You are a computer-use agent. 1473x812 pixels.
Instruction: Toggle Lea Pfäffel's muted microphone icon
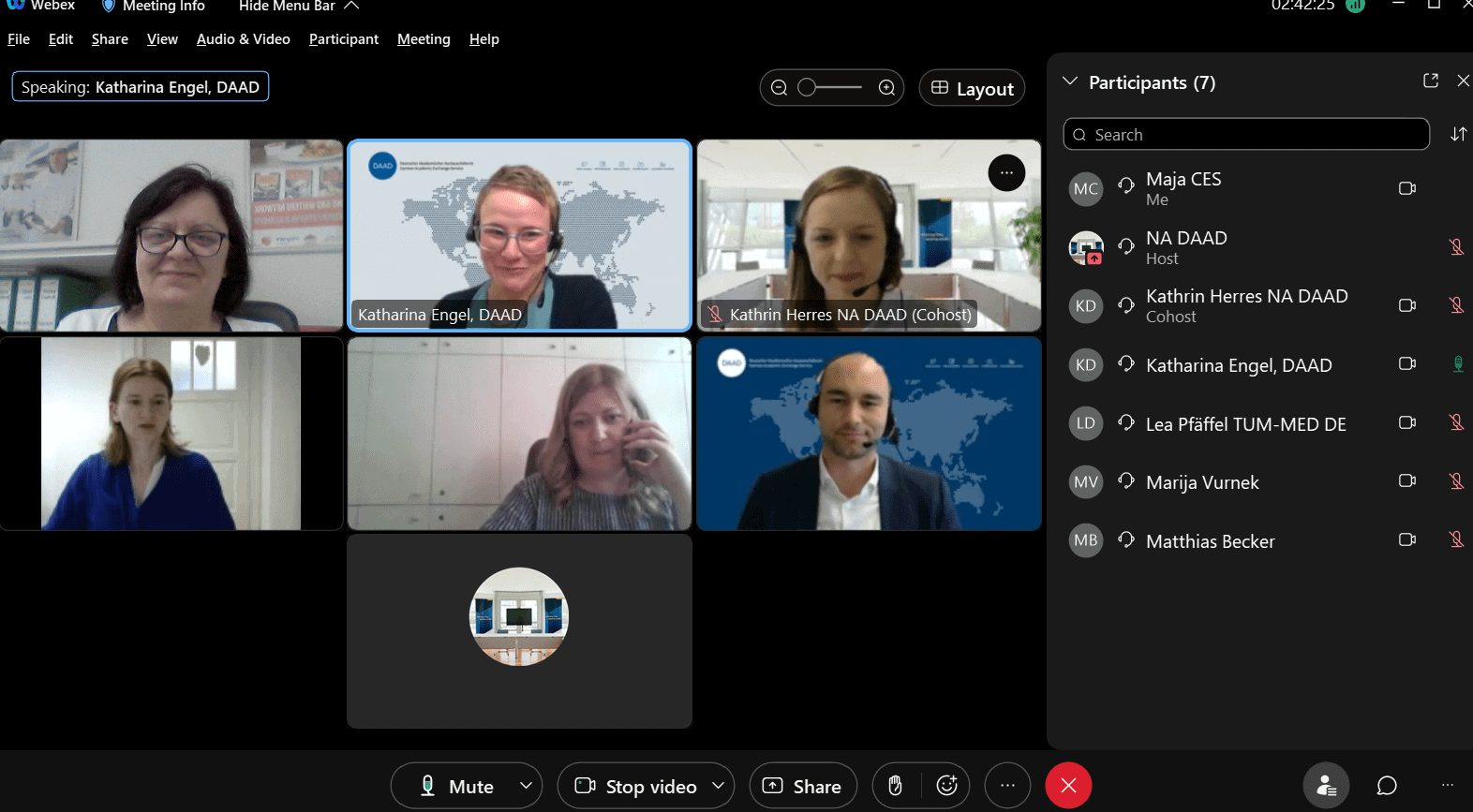click(x=1456, y=423)
